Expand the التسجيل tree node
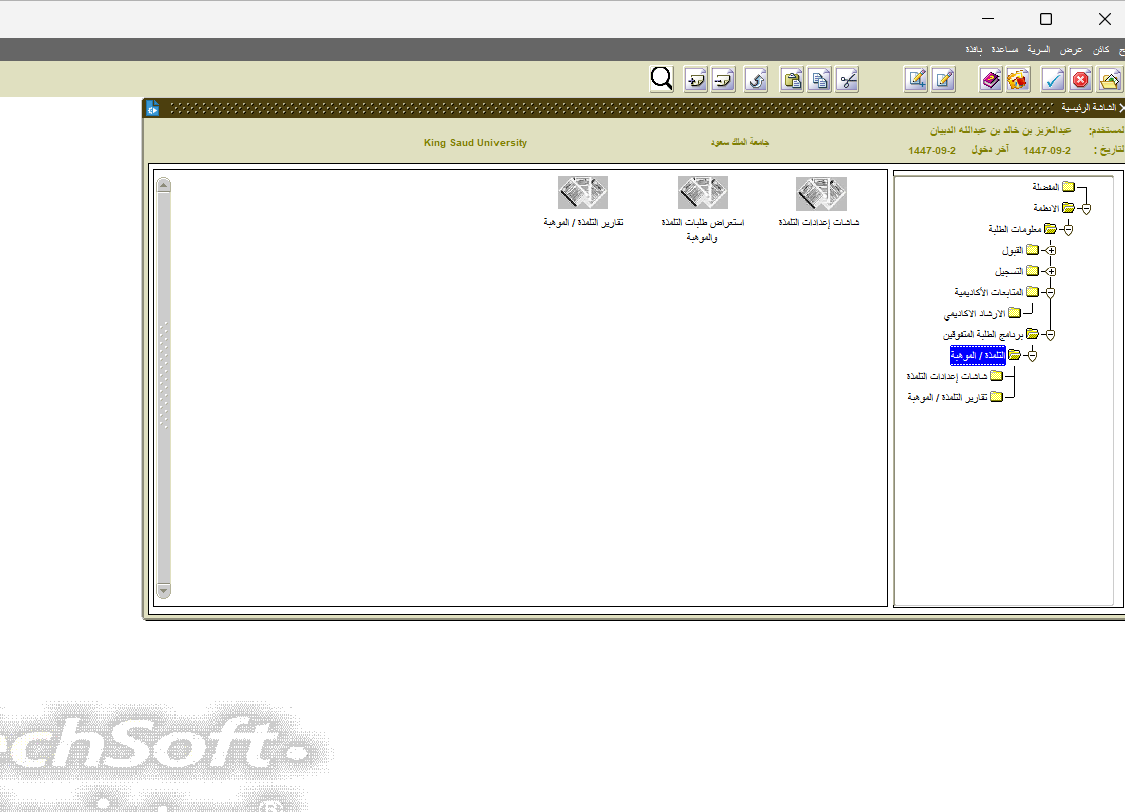 (x=1049, y=271)
